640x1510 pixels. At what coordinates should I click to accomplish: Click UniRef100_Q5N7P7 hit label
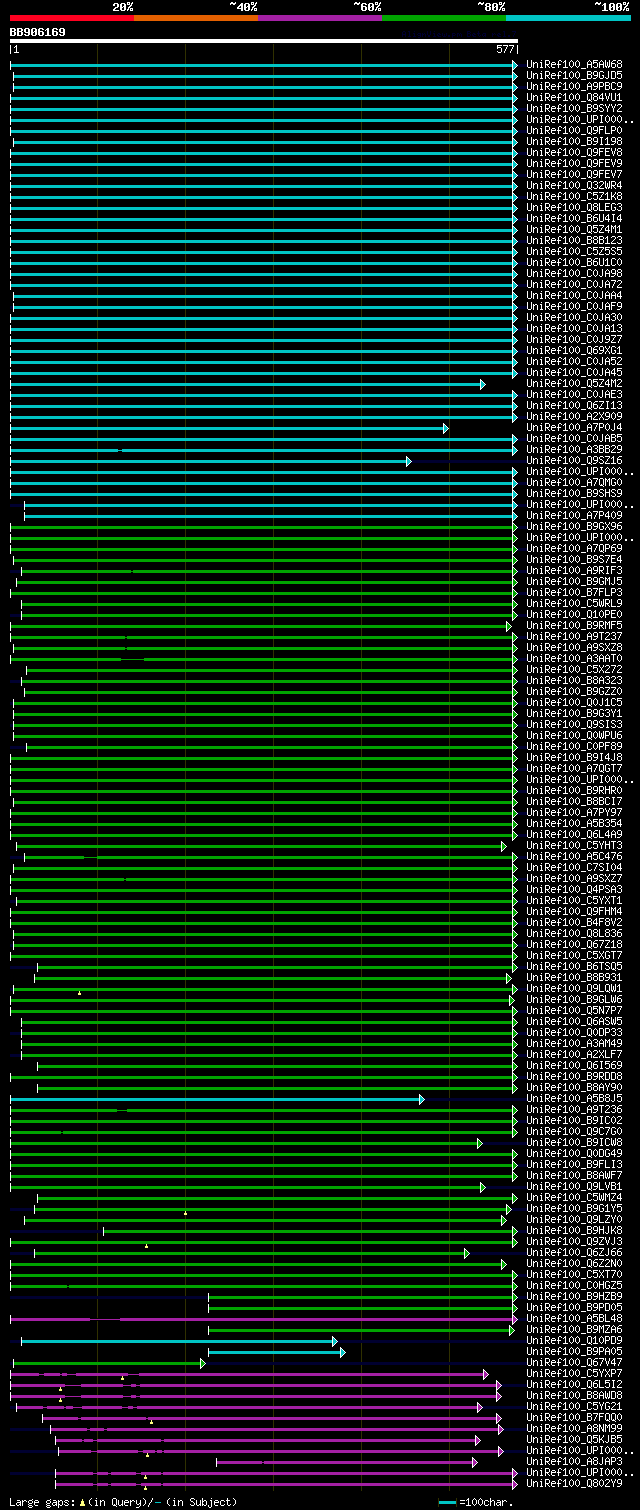click(x=574, y=1010)
